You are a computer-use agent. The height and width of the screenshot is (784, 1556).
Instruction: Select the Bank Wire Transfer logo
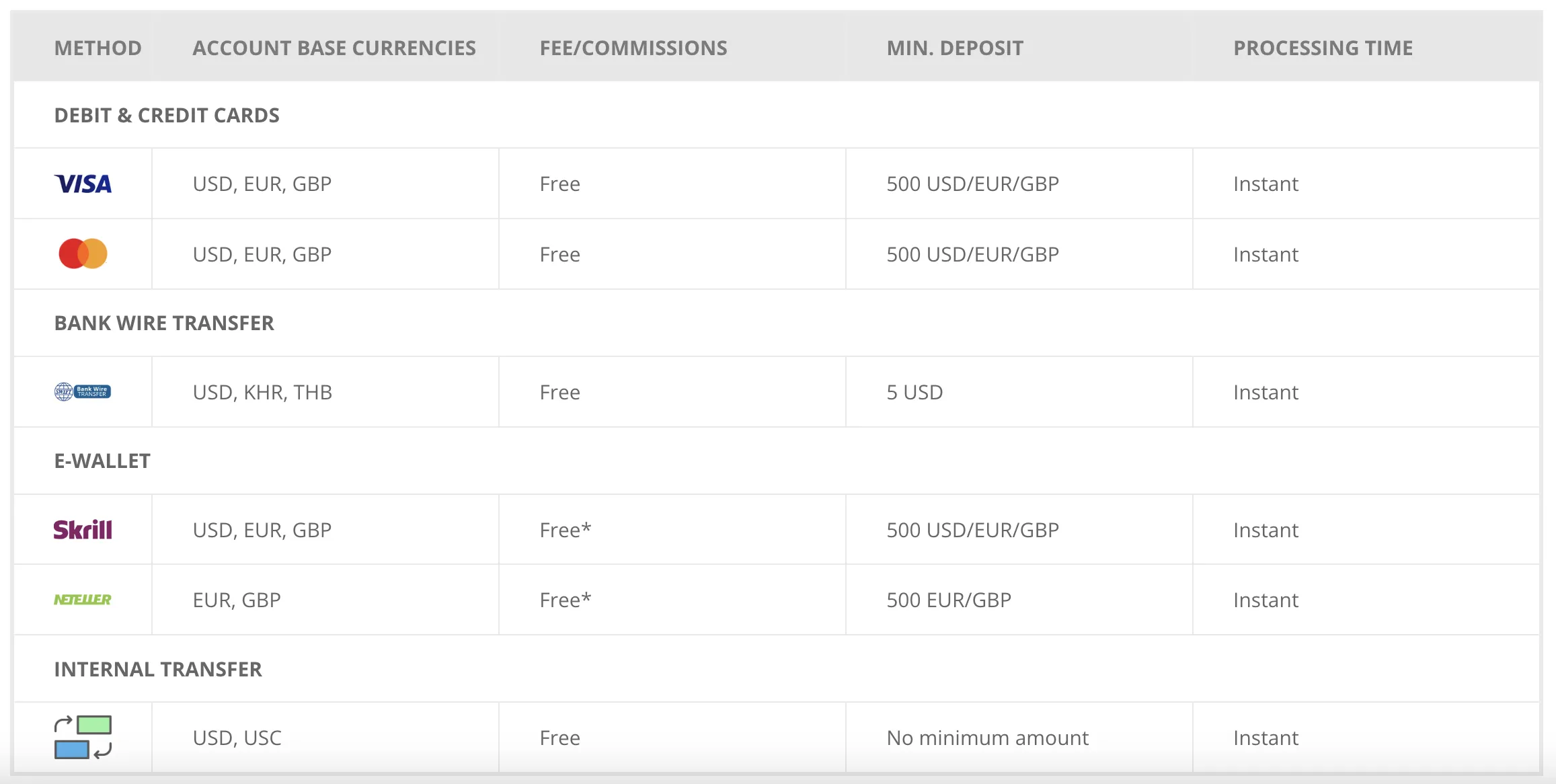point(83,391)
